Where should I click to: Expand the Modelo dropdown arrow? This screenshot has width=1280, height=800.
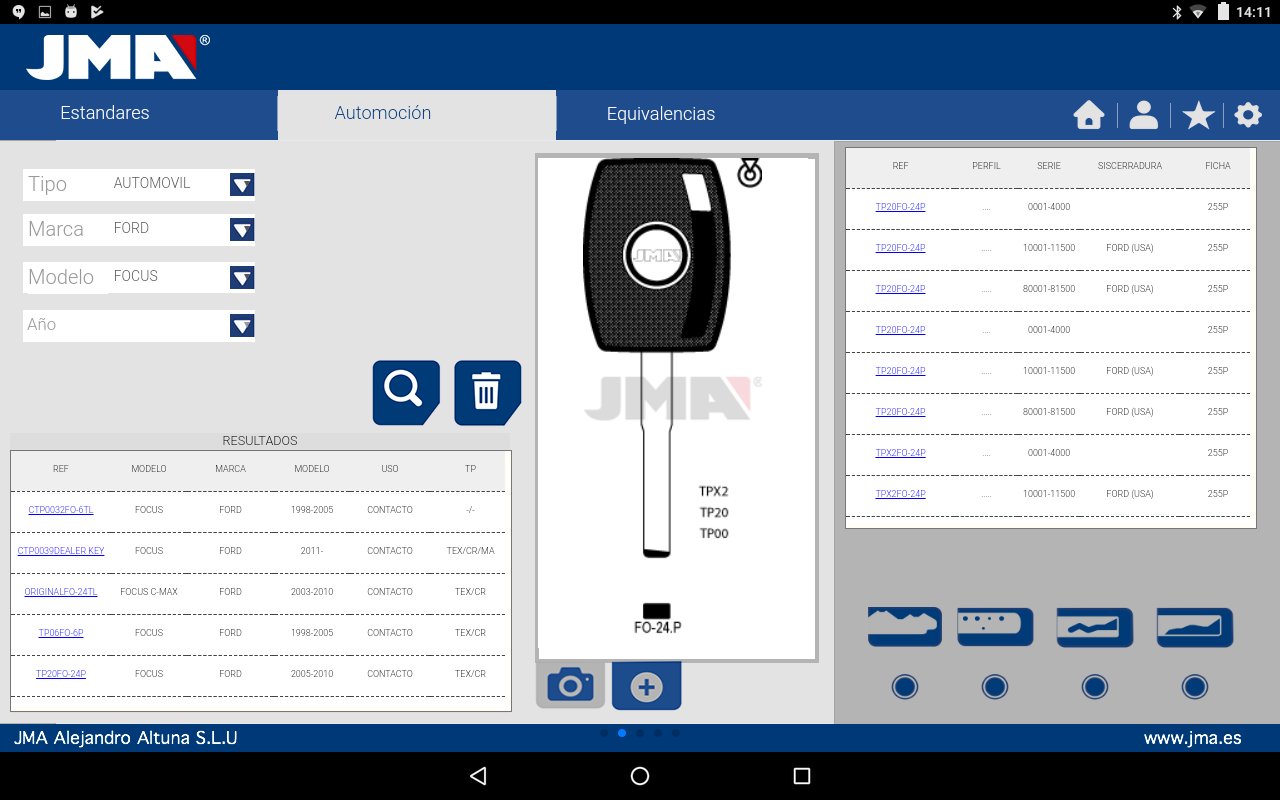click(x=242, y=277)
